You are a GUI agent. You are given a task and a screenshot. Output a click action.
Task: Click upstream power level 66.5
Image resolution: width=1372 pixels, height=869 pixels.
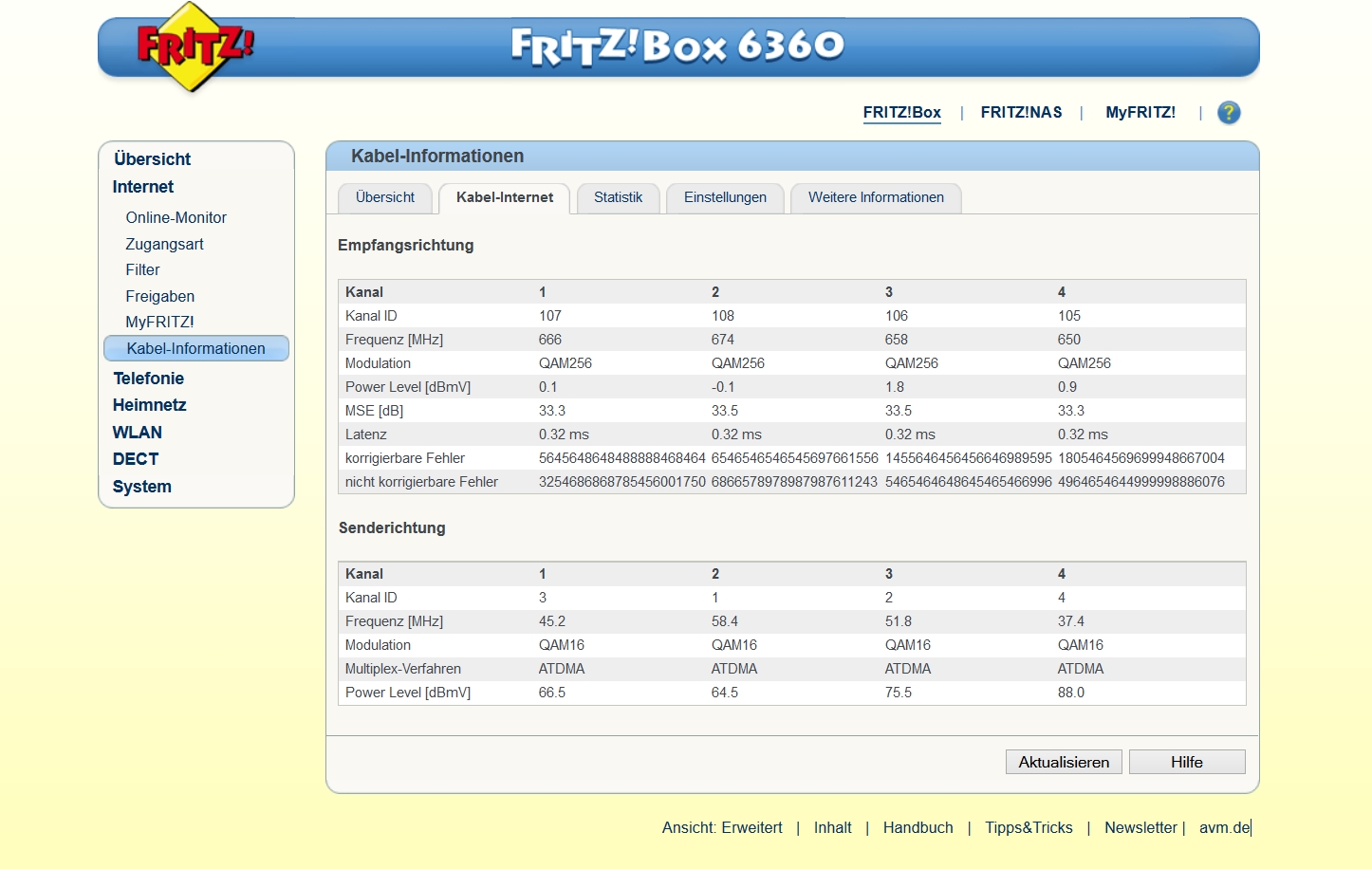pos(552,693)
